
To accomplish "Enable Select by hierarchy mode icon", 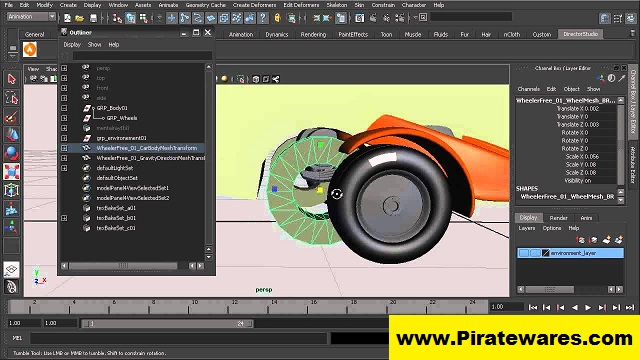I will click(117, 18).
